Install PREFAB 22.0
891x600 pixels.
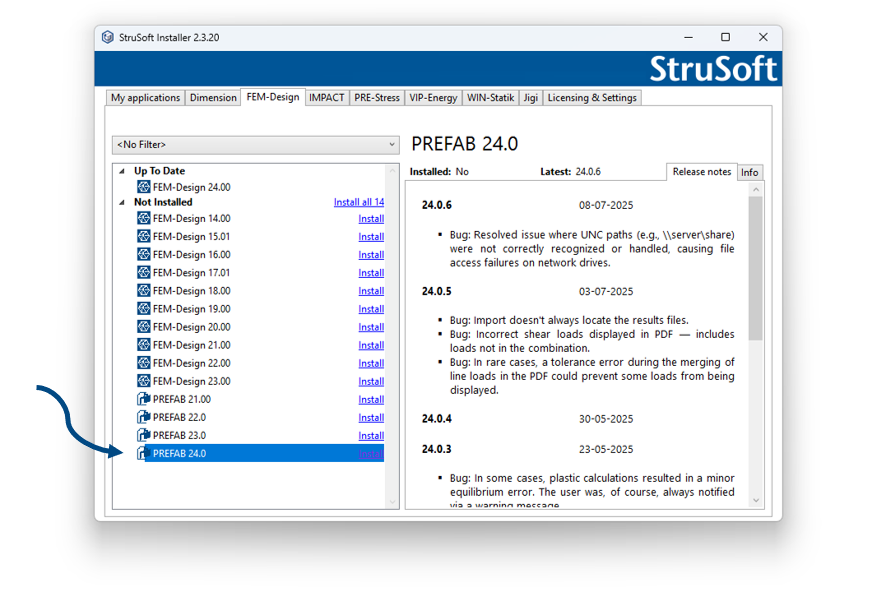(x=371, y=418)
